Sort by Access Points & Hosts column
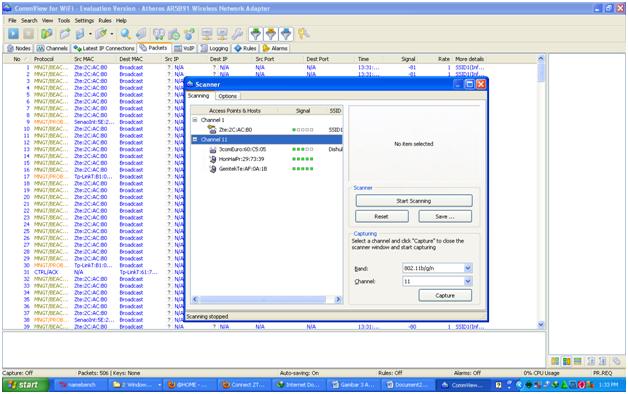 tap(234, 111)
